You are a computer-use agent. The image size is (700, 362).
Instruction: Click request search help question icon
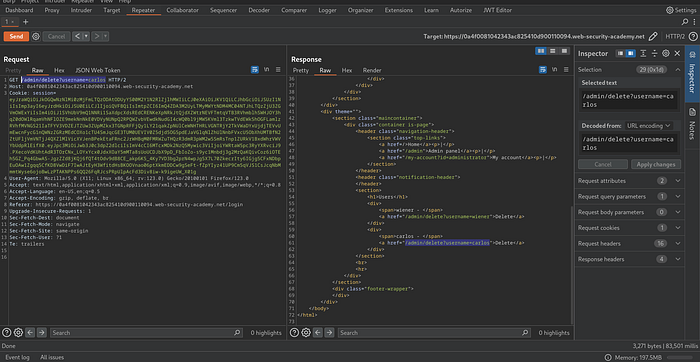(7, 333)
